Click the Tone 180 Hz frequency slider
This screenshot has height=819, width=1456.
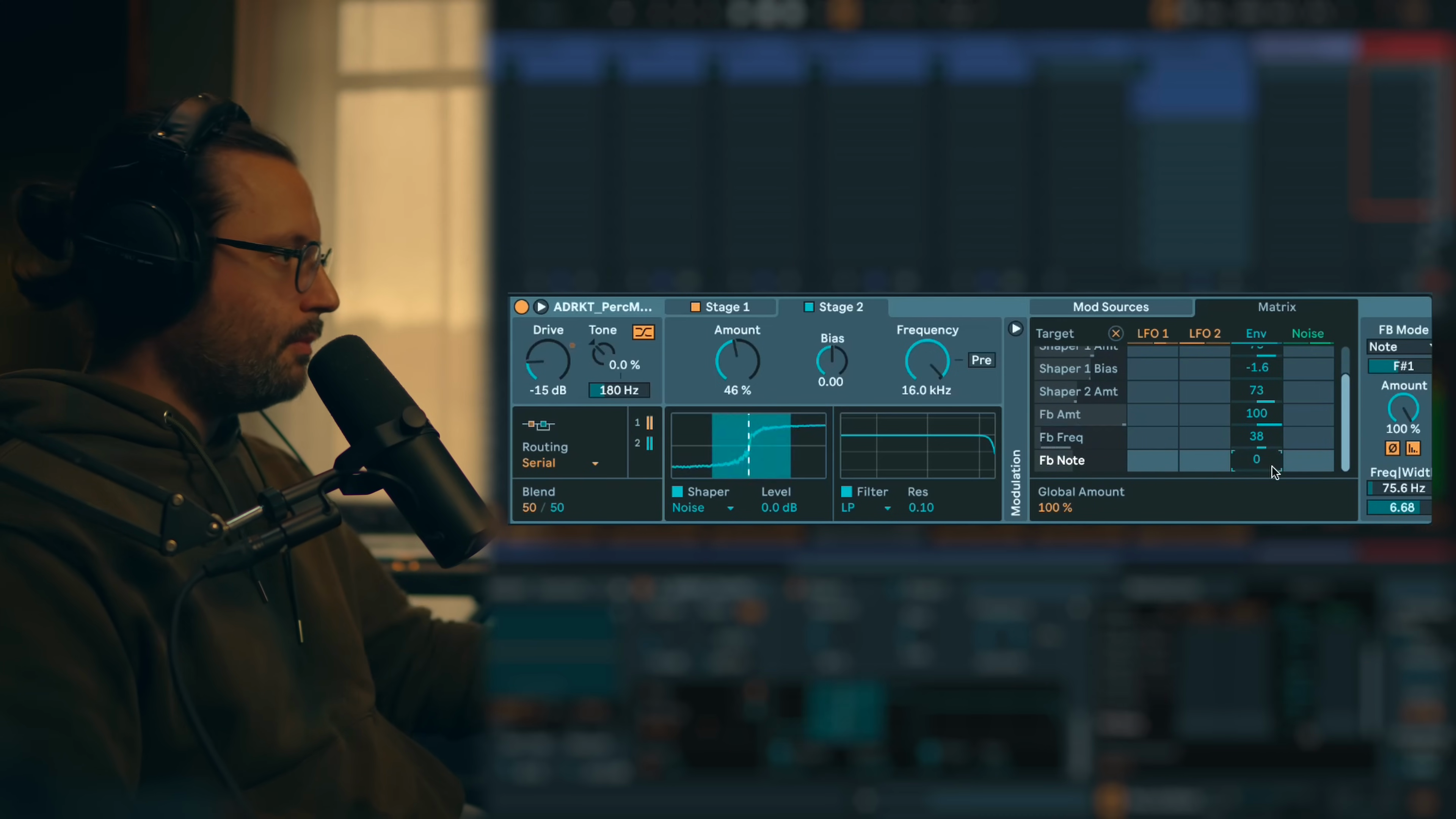click(x=619, y=390)
